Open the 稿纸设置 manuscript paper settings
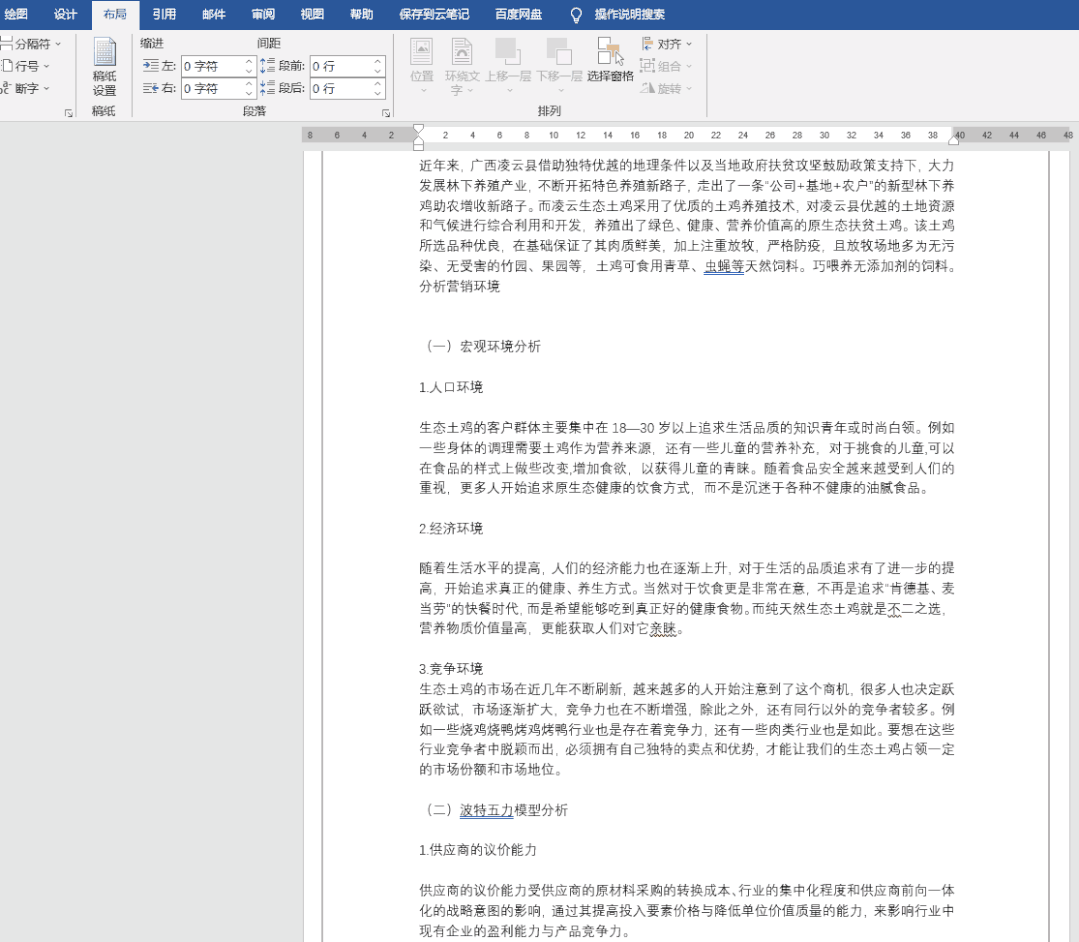1079x942 pixels. [x=105, y=67]
